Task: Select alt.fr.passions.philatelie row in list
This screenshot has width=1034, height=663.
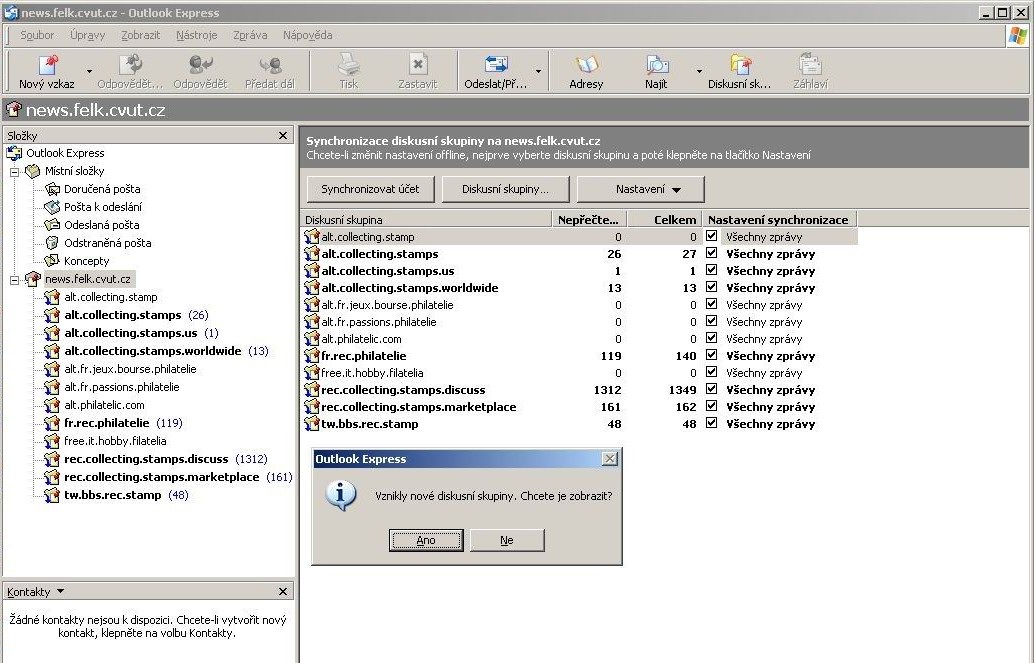Action: [x=580, y=322]
